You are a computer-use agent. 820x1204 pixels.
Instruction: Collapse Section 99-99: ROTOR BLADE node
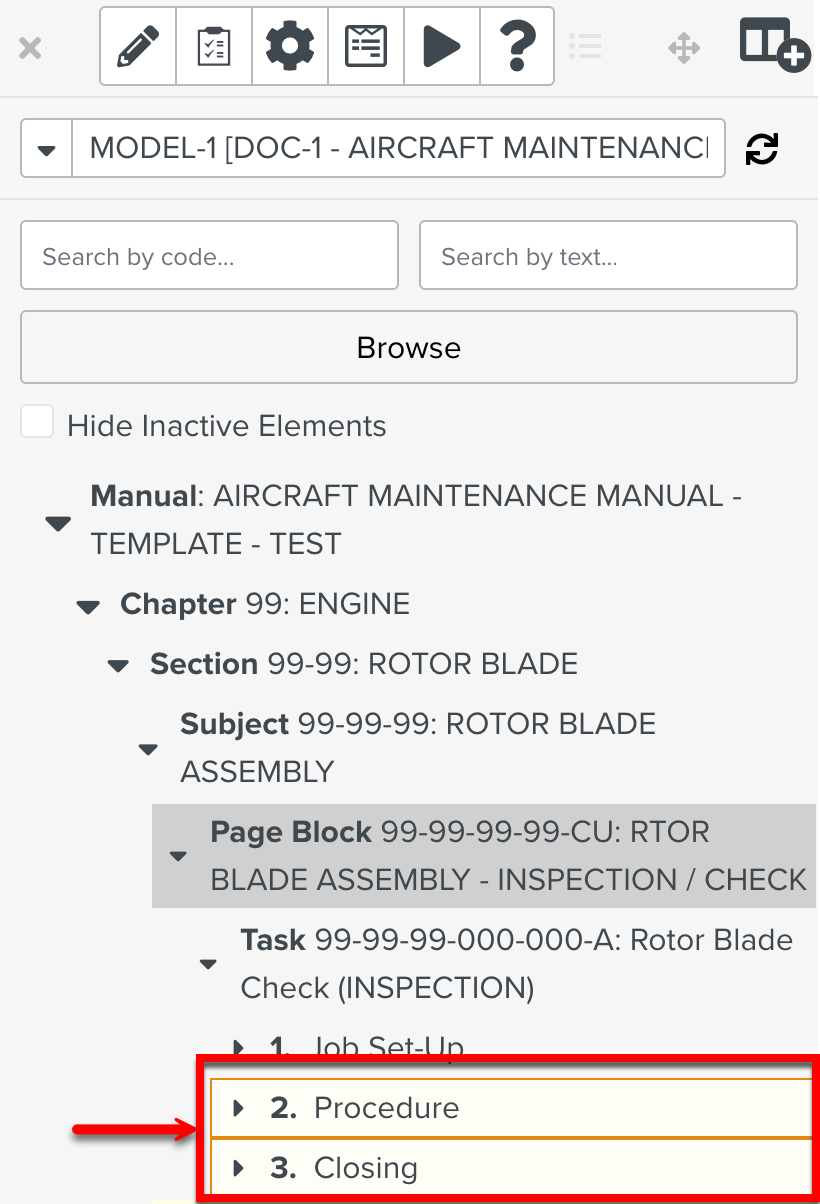[119, 666]
